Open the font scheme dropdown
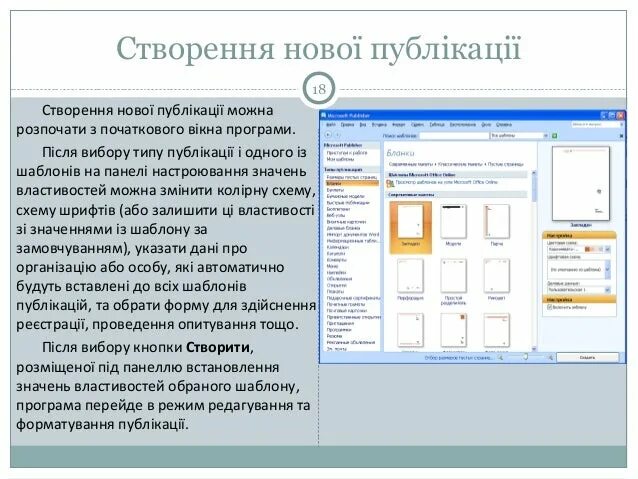Viewport: 638px width, 479px height. tap(607, 269)
